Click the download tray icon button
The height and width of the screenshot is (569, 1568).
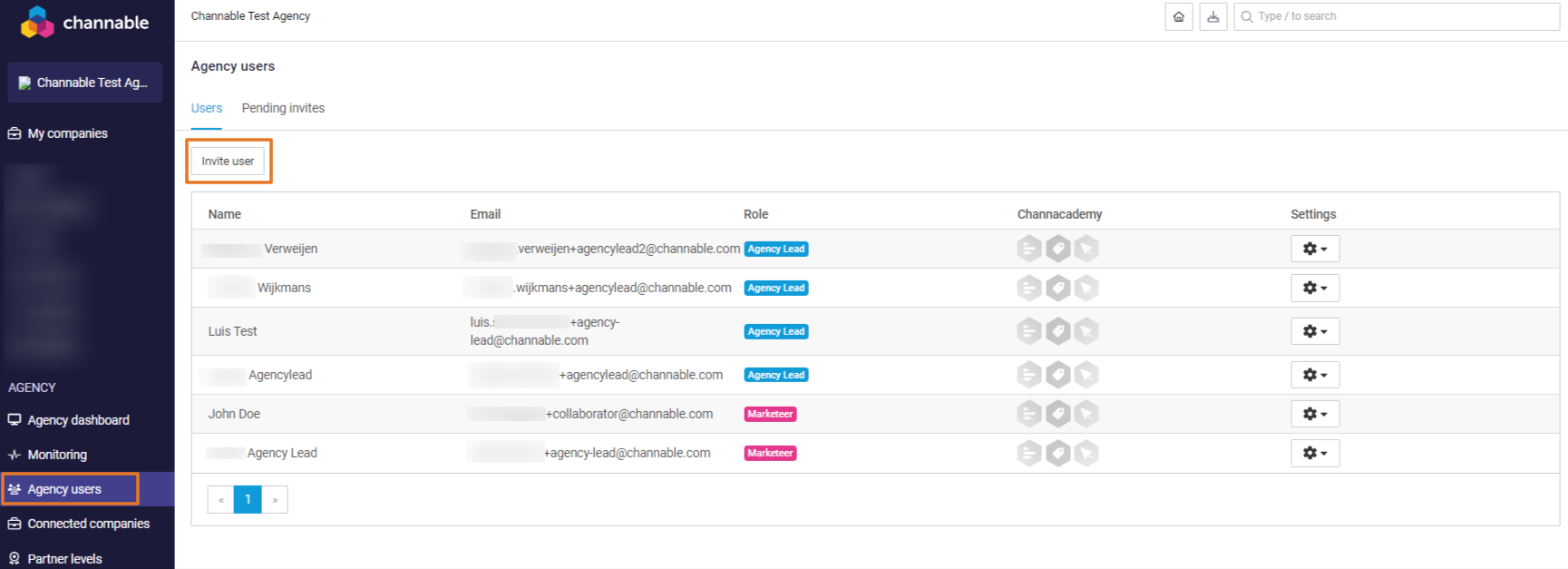[1213, 16]
